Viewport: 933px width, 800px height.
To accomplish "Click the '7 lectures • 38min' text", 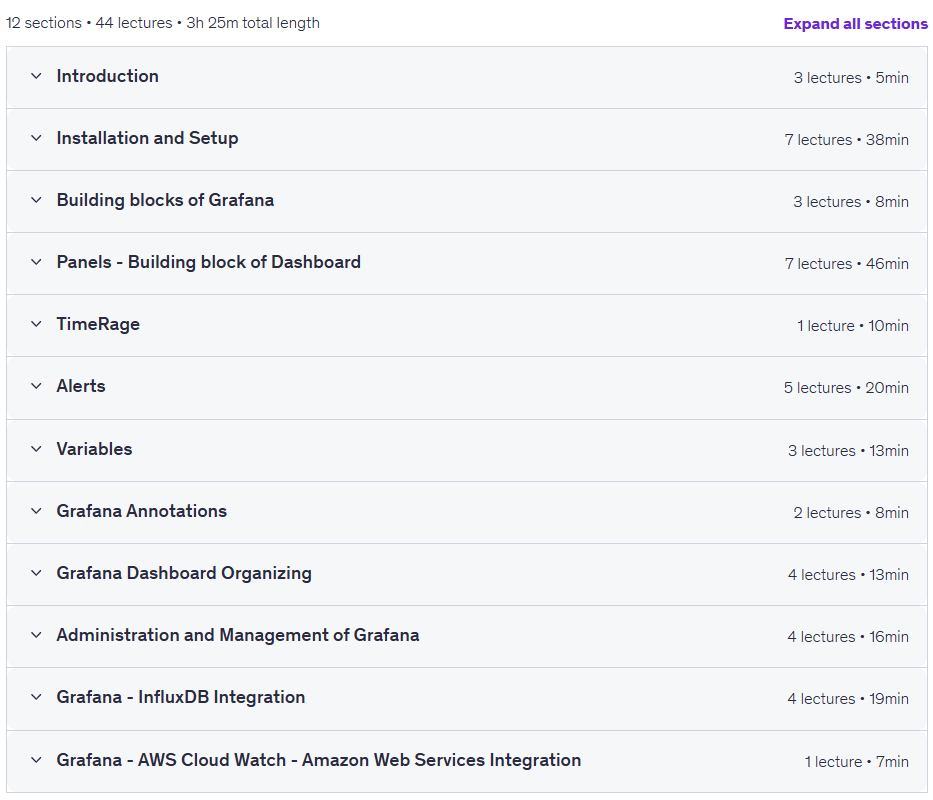I will [x=847, y=140].
